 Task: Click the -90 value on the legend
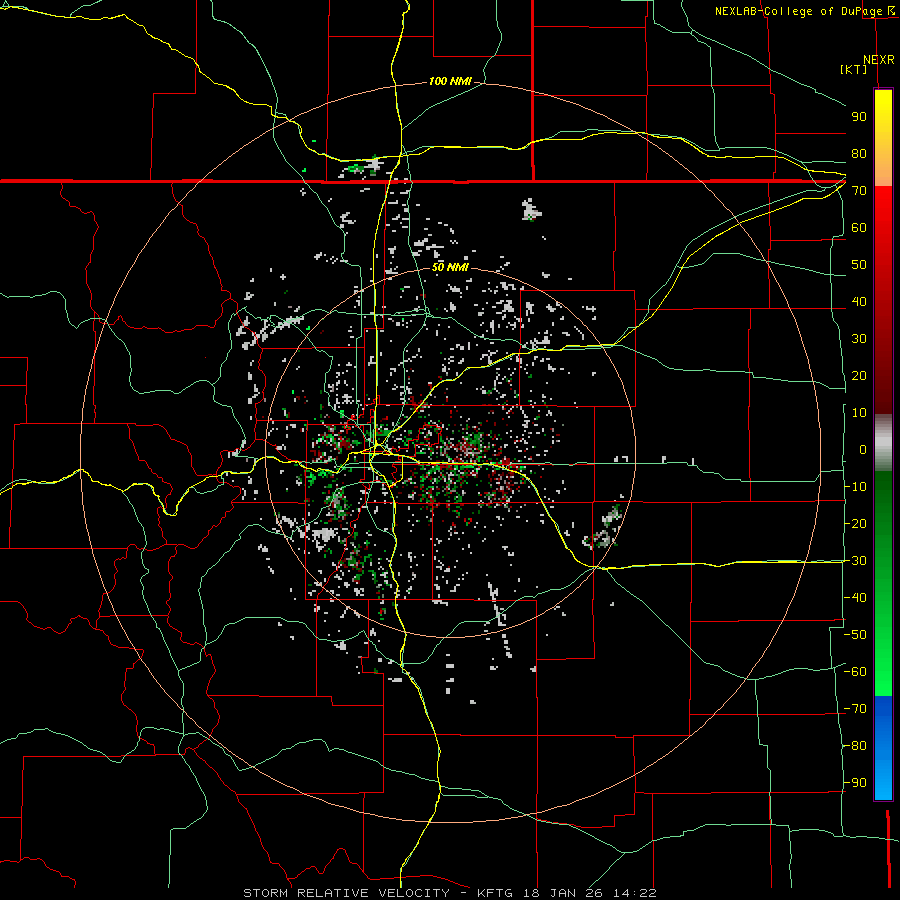click(x=855, y=783)
